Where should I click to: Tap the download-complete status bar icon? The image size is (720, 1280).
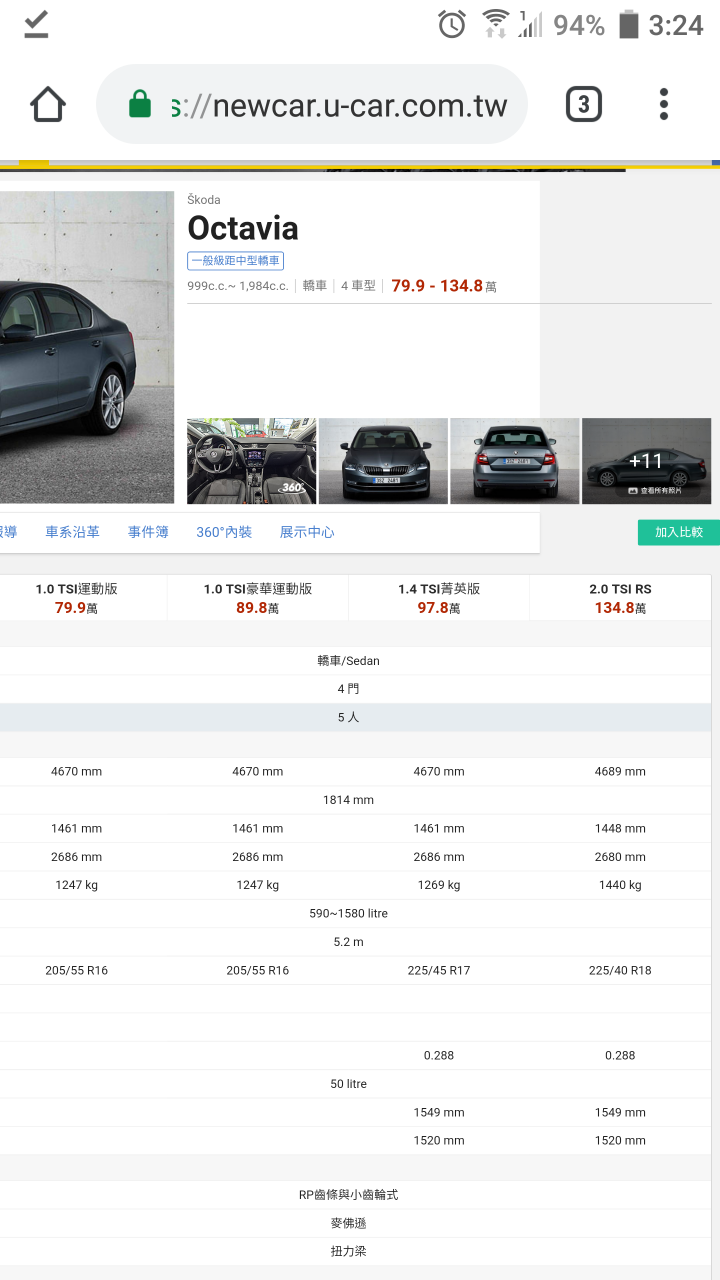pyautogui.click(x=36, y=24)
